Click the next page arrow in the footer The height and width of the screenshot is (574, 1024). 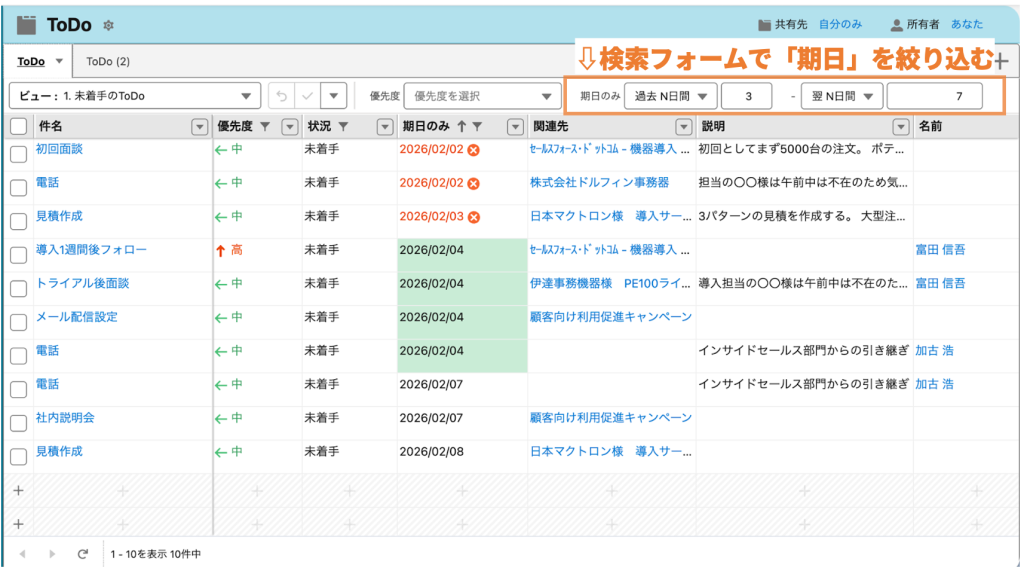(x=51, y=553)
